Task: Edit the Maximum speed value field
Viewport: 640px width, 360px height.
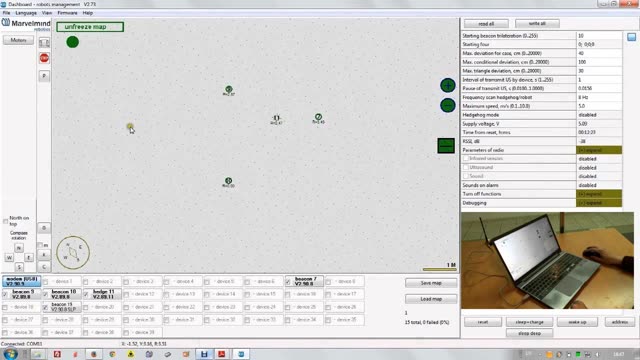Action: [599, 106]
